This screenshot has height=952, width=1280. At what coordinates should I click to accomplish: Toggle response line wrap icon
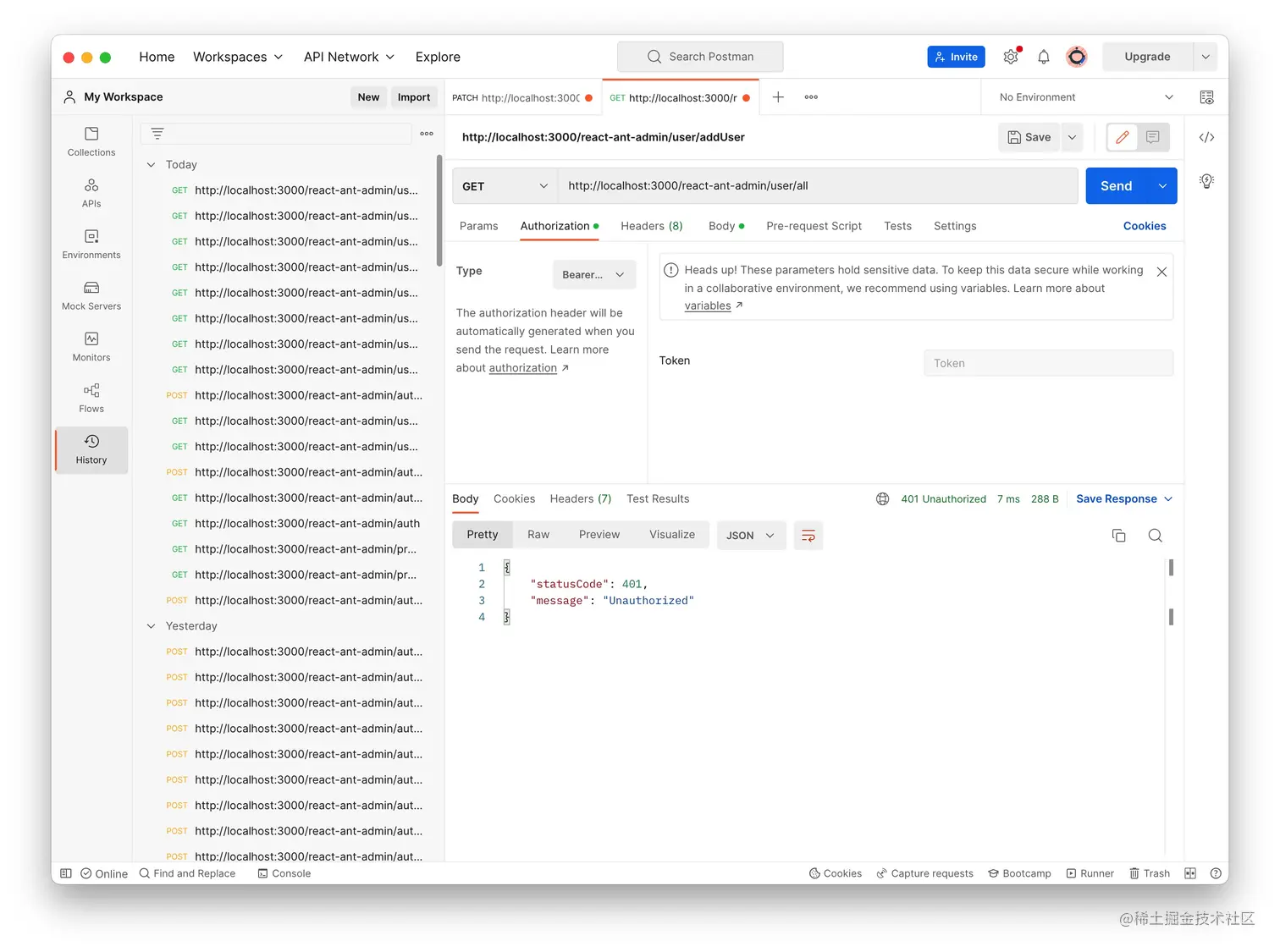808,536
